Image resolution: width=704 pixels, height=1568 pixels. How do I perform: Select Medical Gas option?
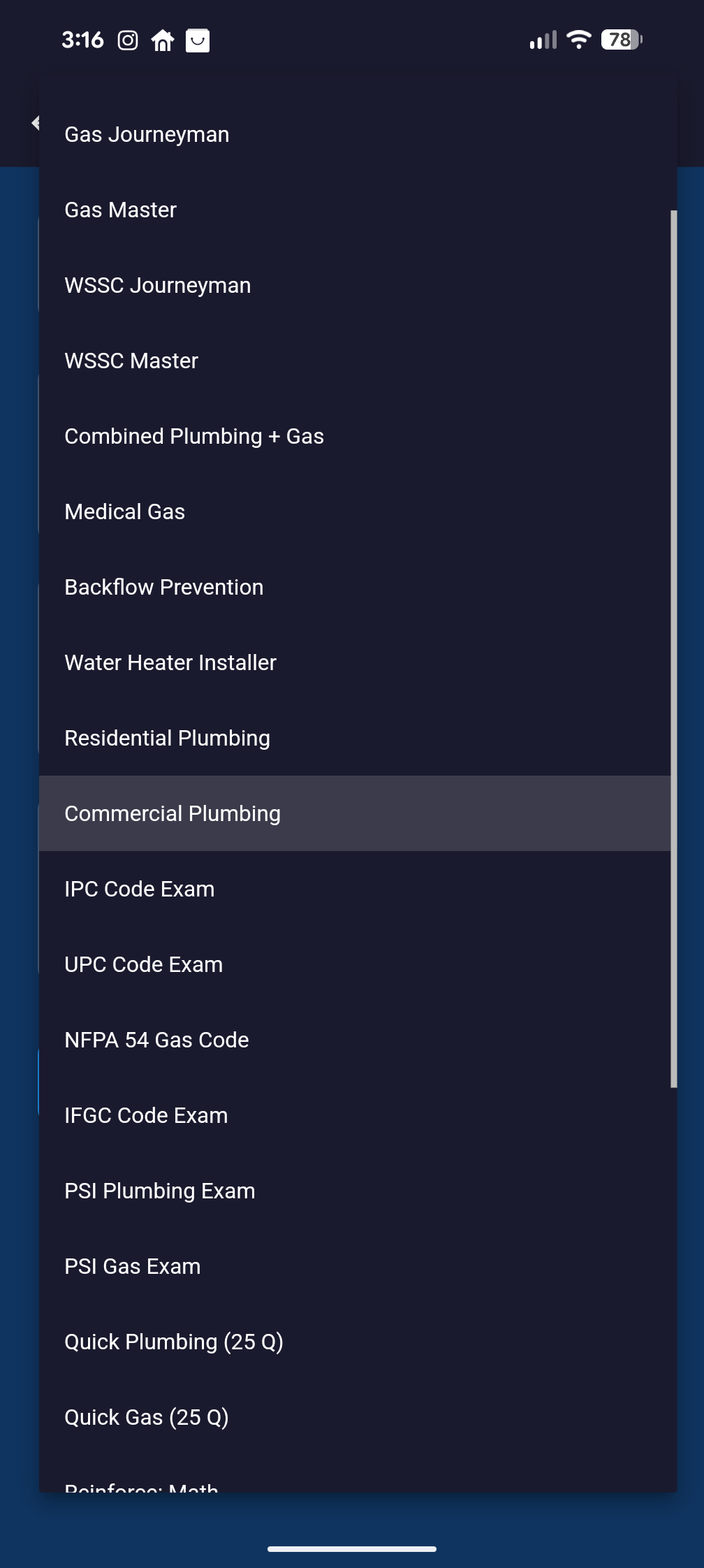[125, 511]
